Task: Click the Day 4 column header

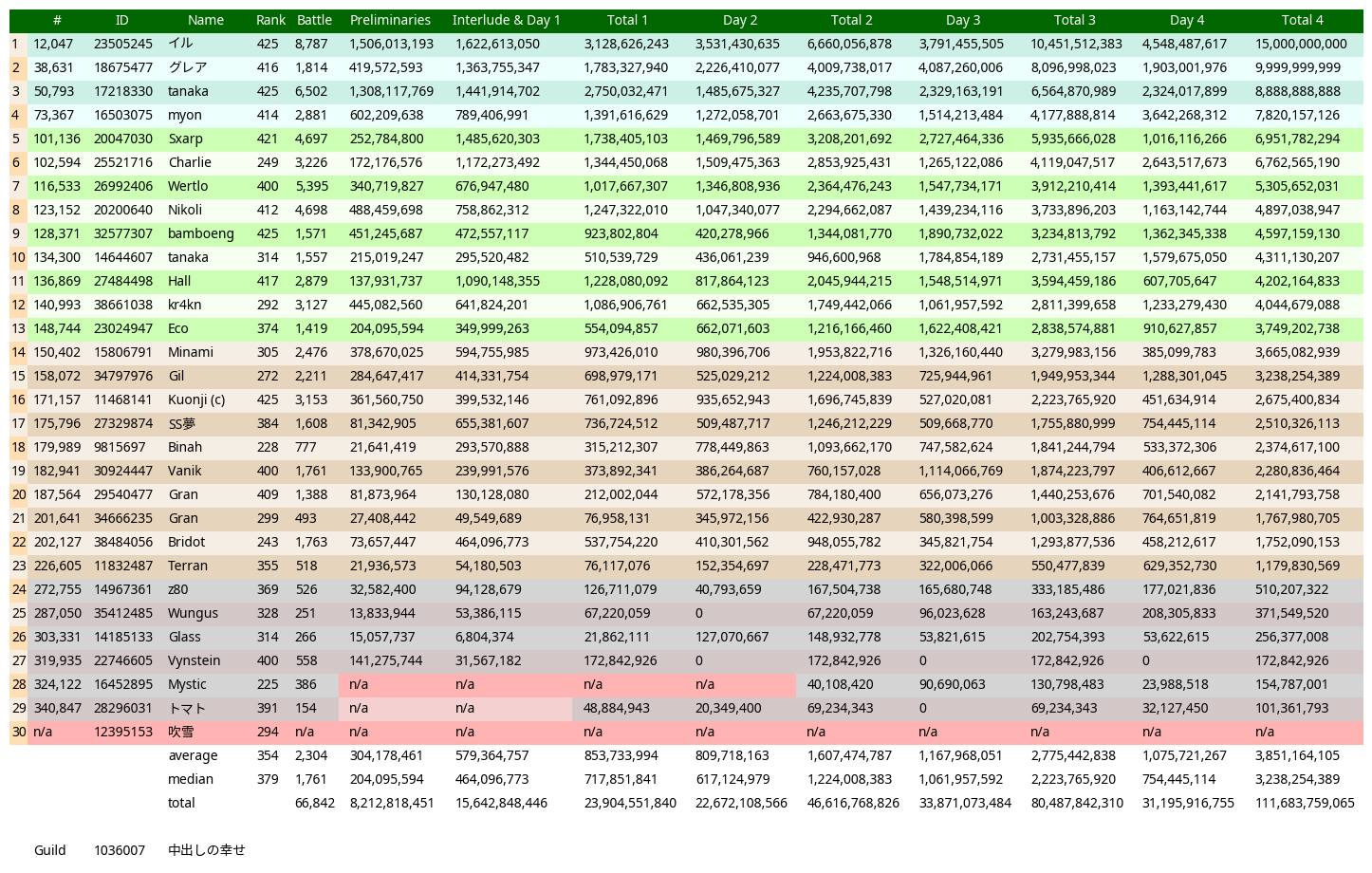Action: coord(1187,20)
